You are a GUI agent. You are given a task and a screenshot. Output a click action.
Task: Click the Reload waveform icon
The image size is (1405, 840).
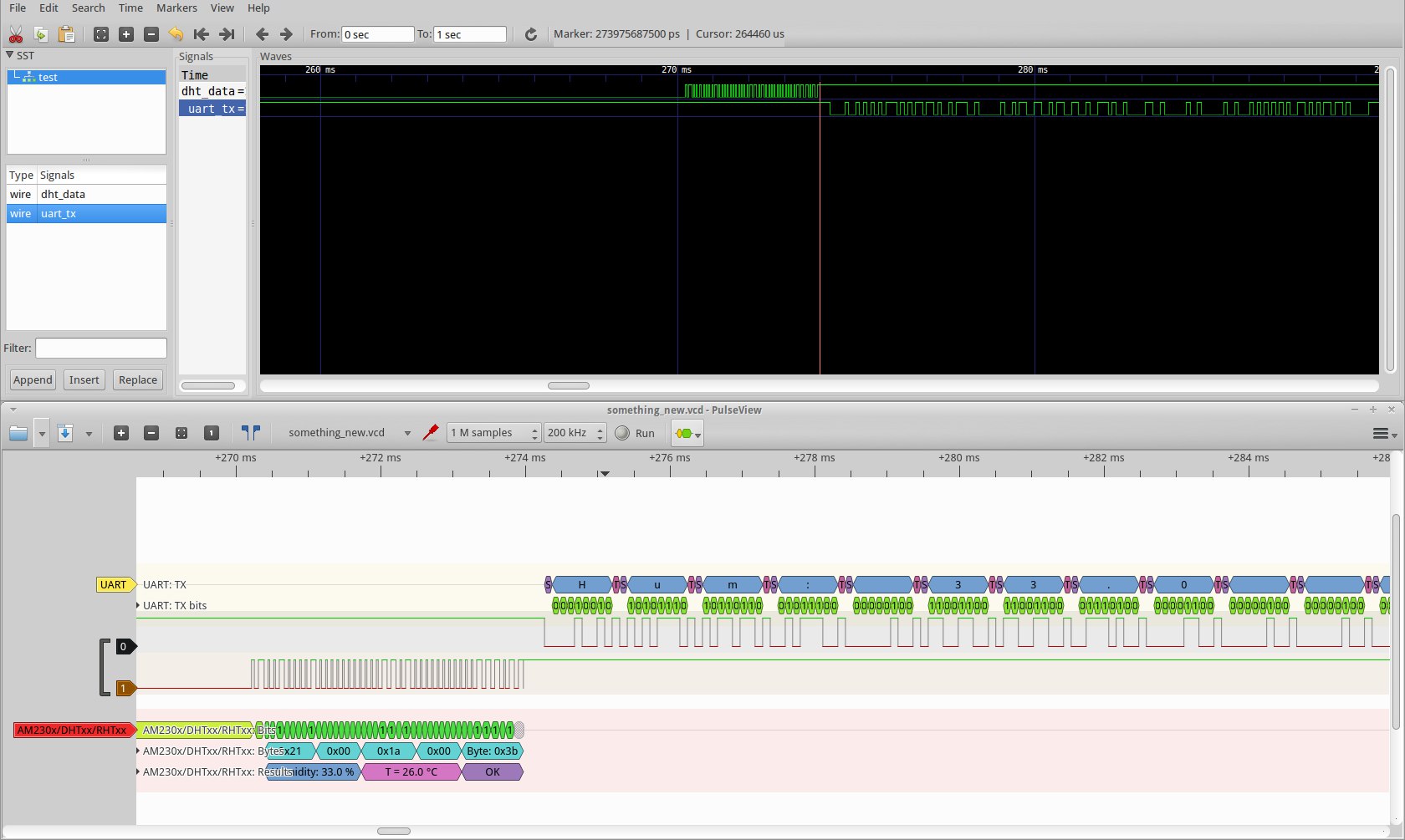coord(530,34)
